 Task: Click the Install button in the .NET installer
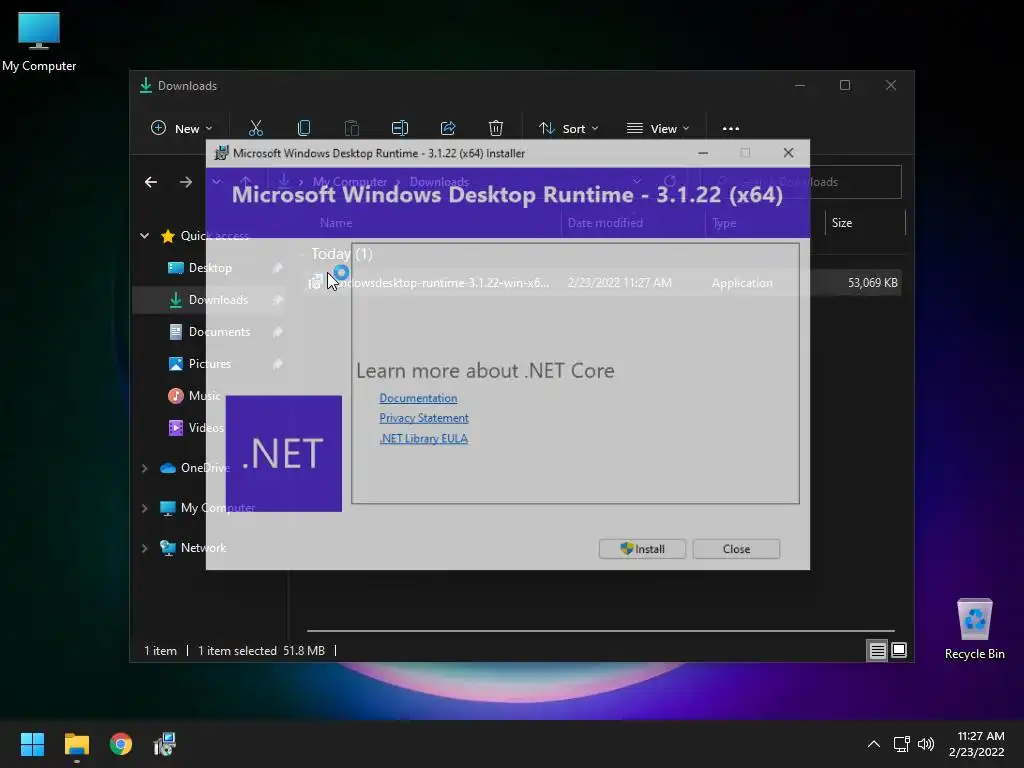[x=642, y=549]
